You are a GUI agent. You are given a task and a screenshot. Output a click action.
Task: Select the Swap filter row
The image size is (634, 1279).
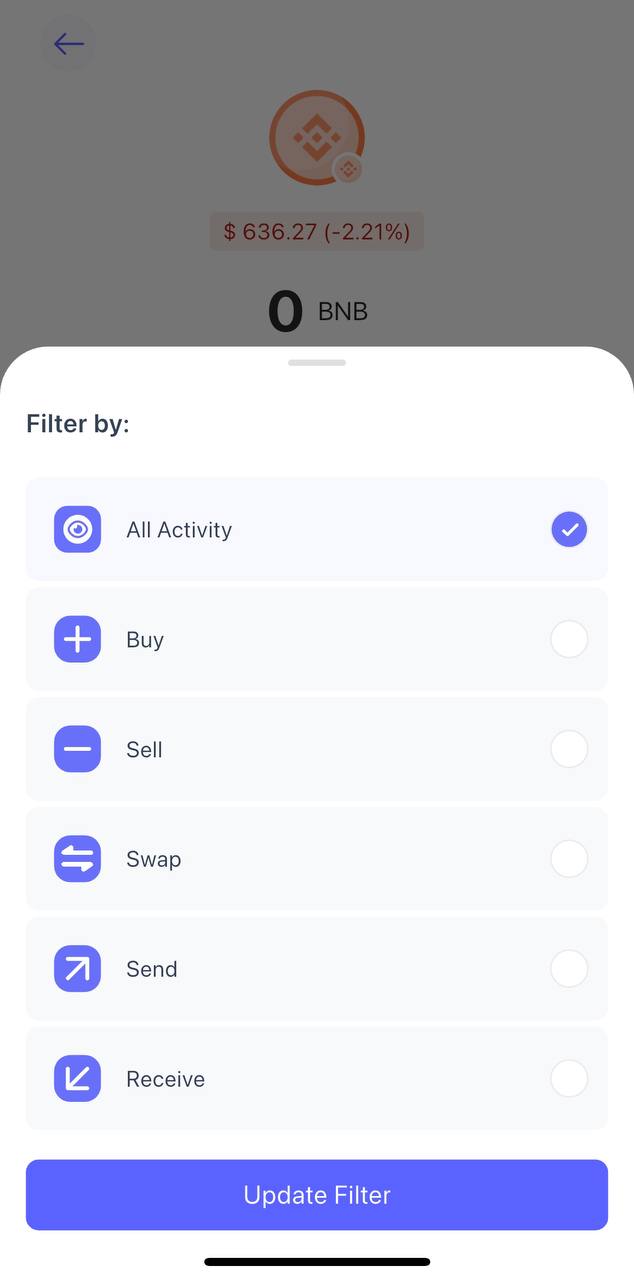click(317, 858)
